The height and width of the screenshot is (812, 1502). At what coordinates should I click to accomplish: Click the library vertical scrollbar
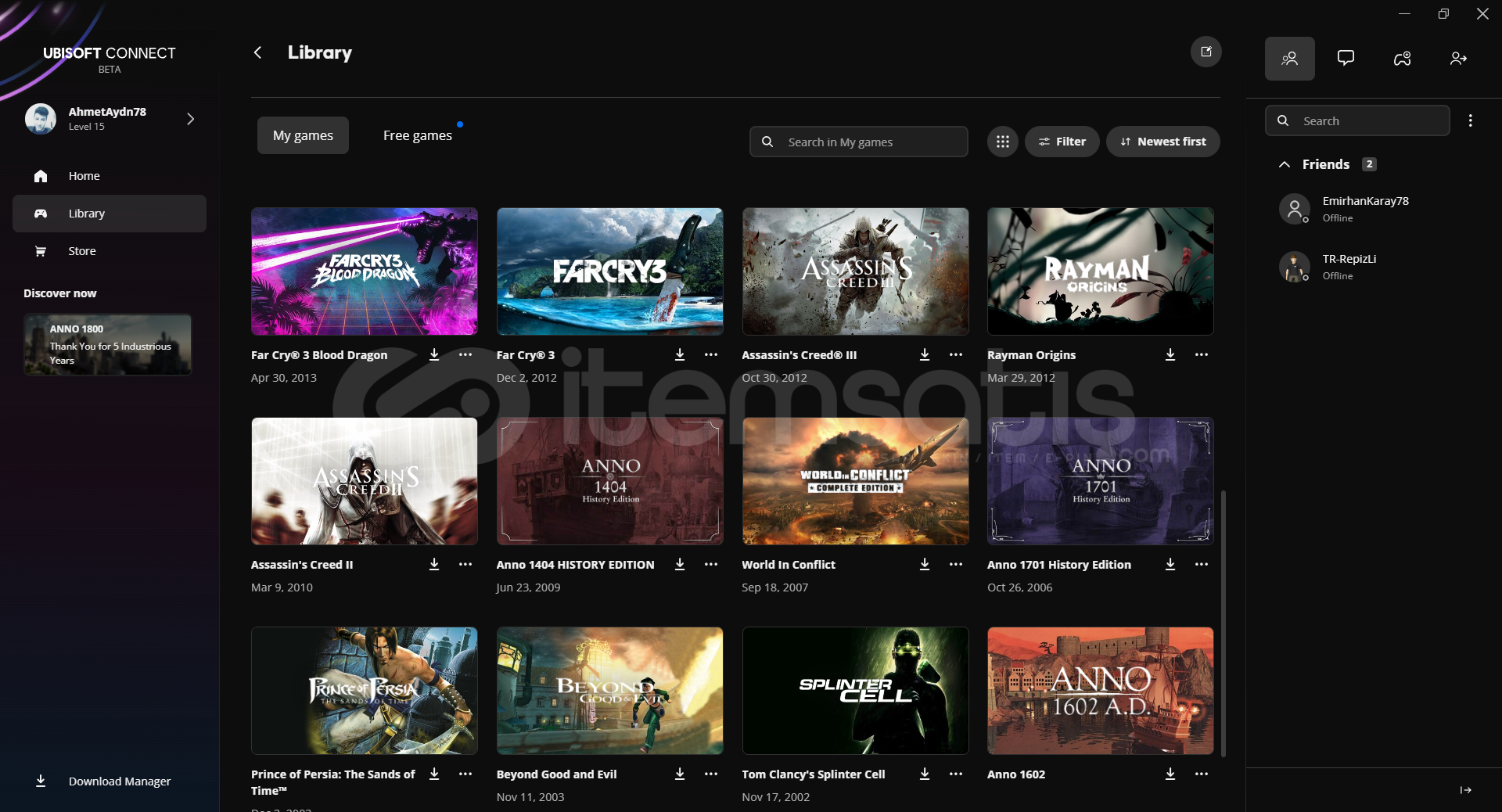pos(1223,623)
